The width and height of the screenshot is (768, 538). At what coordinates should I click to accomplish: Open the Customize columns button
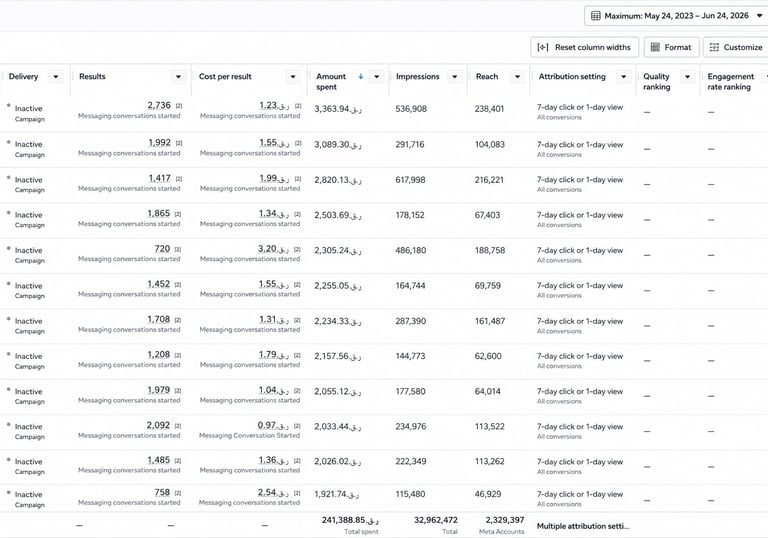[736, 48]
